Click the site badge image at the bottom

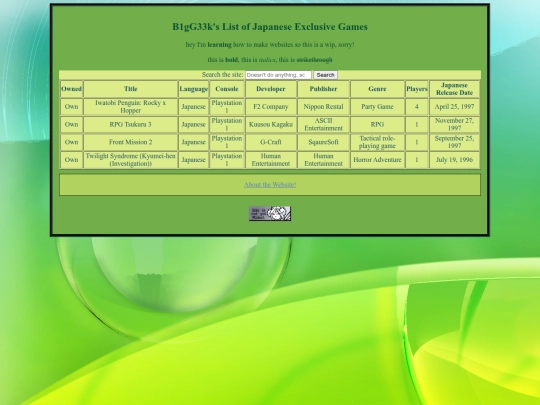coord(270,214)
